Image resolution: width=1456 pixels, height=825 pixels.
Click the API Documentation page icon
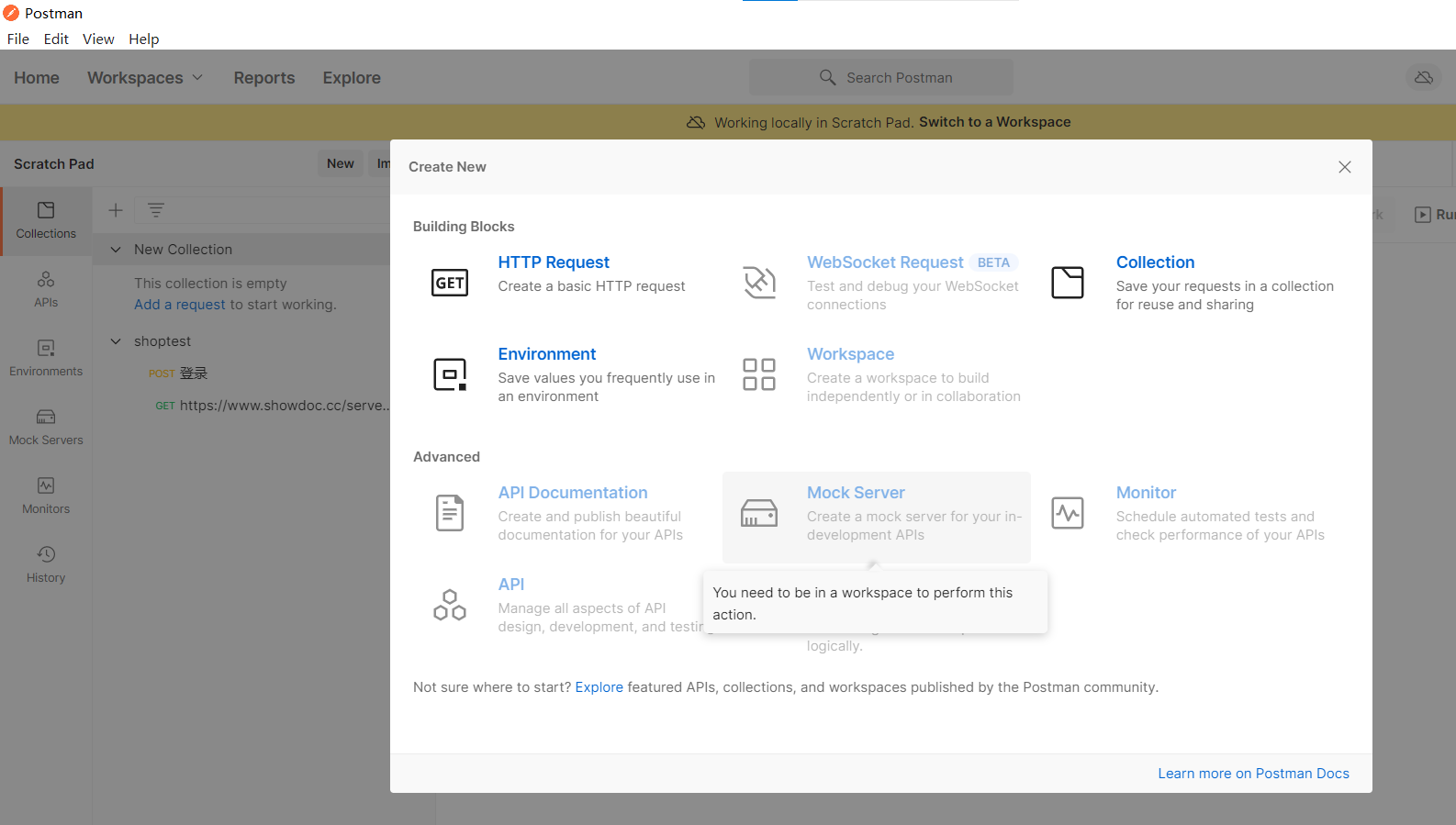[x=450, y=513]
